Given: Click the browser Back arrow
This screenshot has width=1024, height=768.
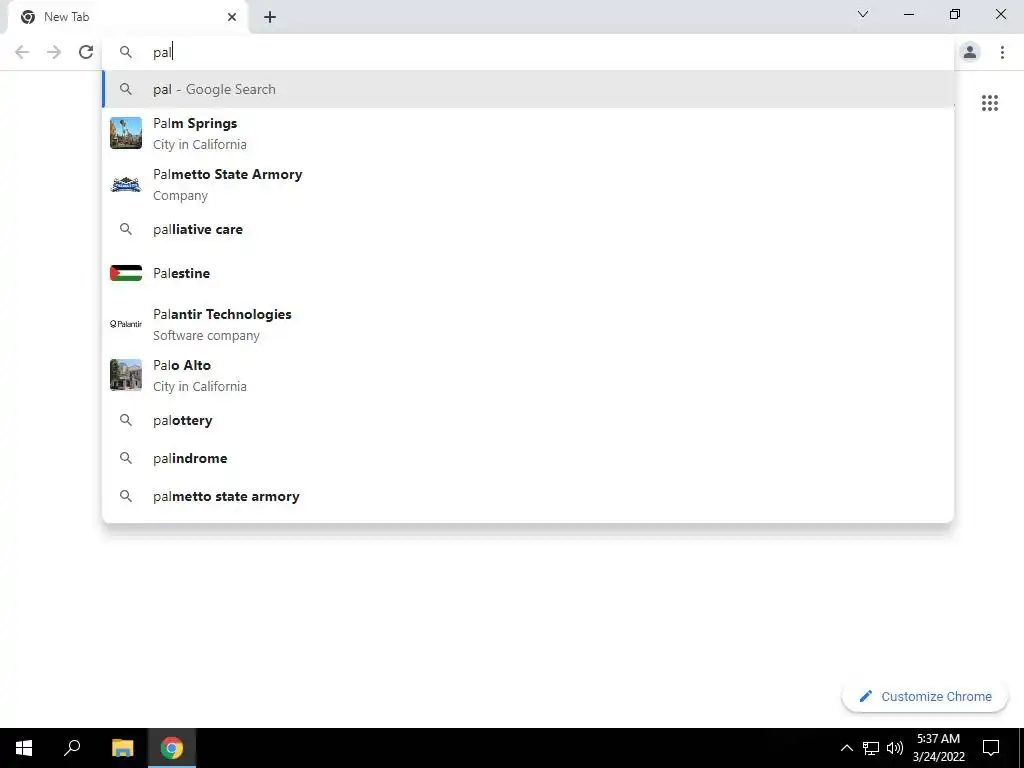Looking at the screenshot, I should 22,52.
